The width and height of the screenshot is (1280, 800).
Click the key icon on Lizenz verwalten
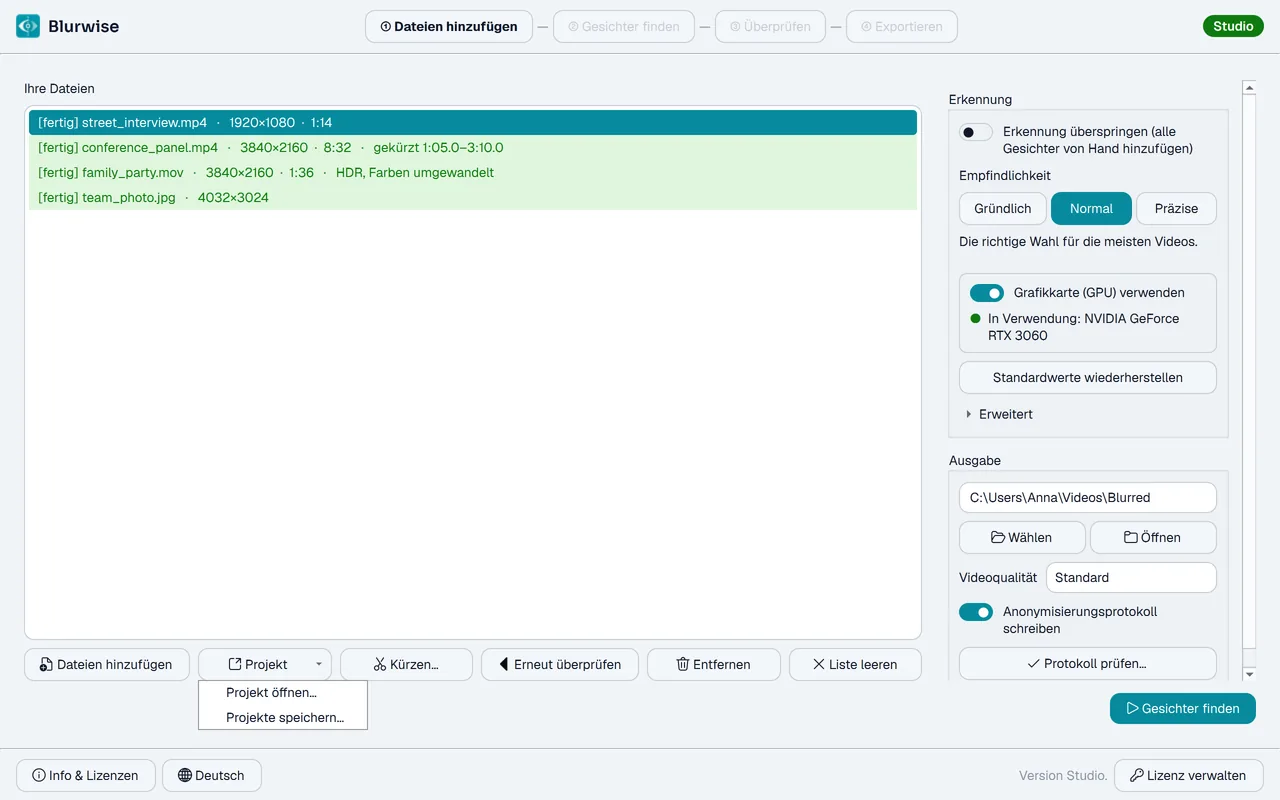(1136, 775)
